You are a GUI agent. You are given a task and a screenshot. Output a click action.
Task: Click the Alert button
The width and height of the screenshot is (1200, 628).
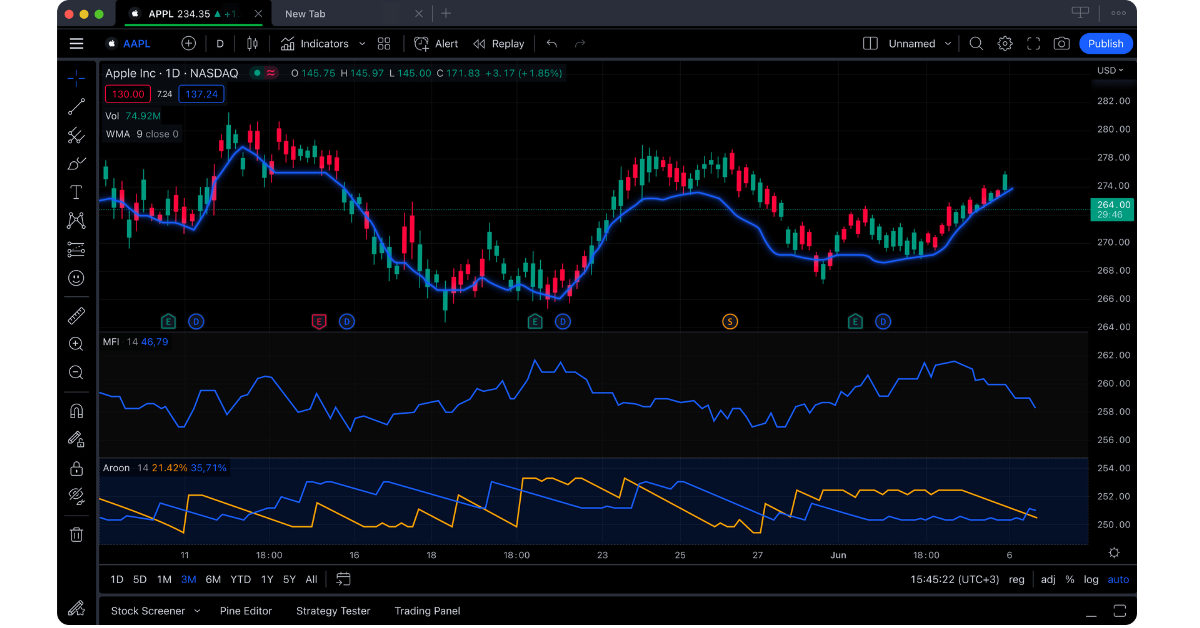tap(436, 44)
